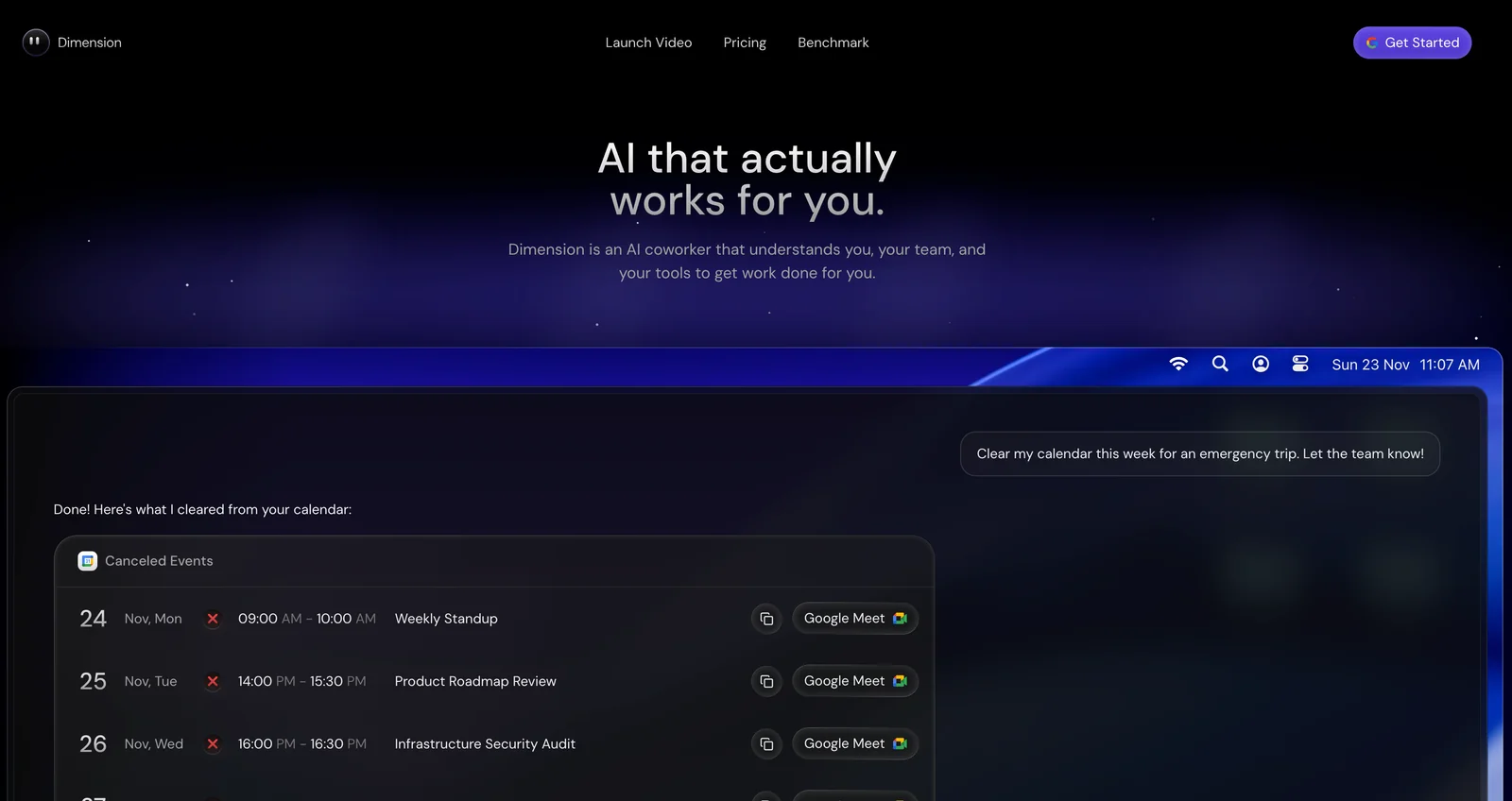The width and height of the screenshot is (1512, 801).
Task: Click the Sun 23 Nov date and time
Action: pyautogui.click(x=1405, y=365)
